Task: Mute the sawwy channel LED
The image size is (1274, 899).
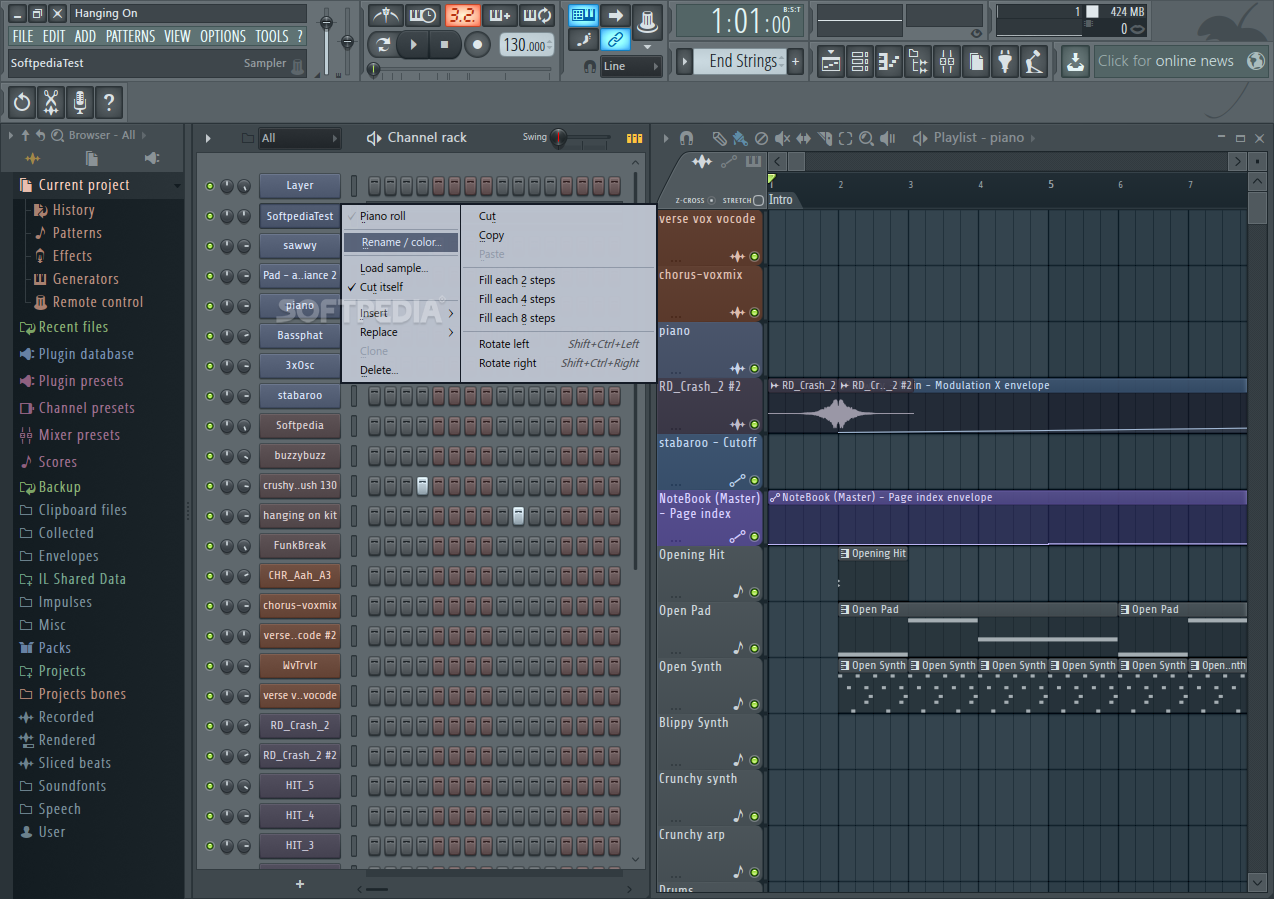Action: 210,246
